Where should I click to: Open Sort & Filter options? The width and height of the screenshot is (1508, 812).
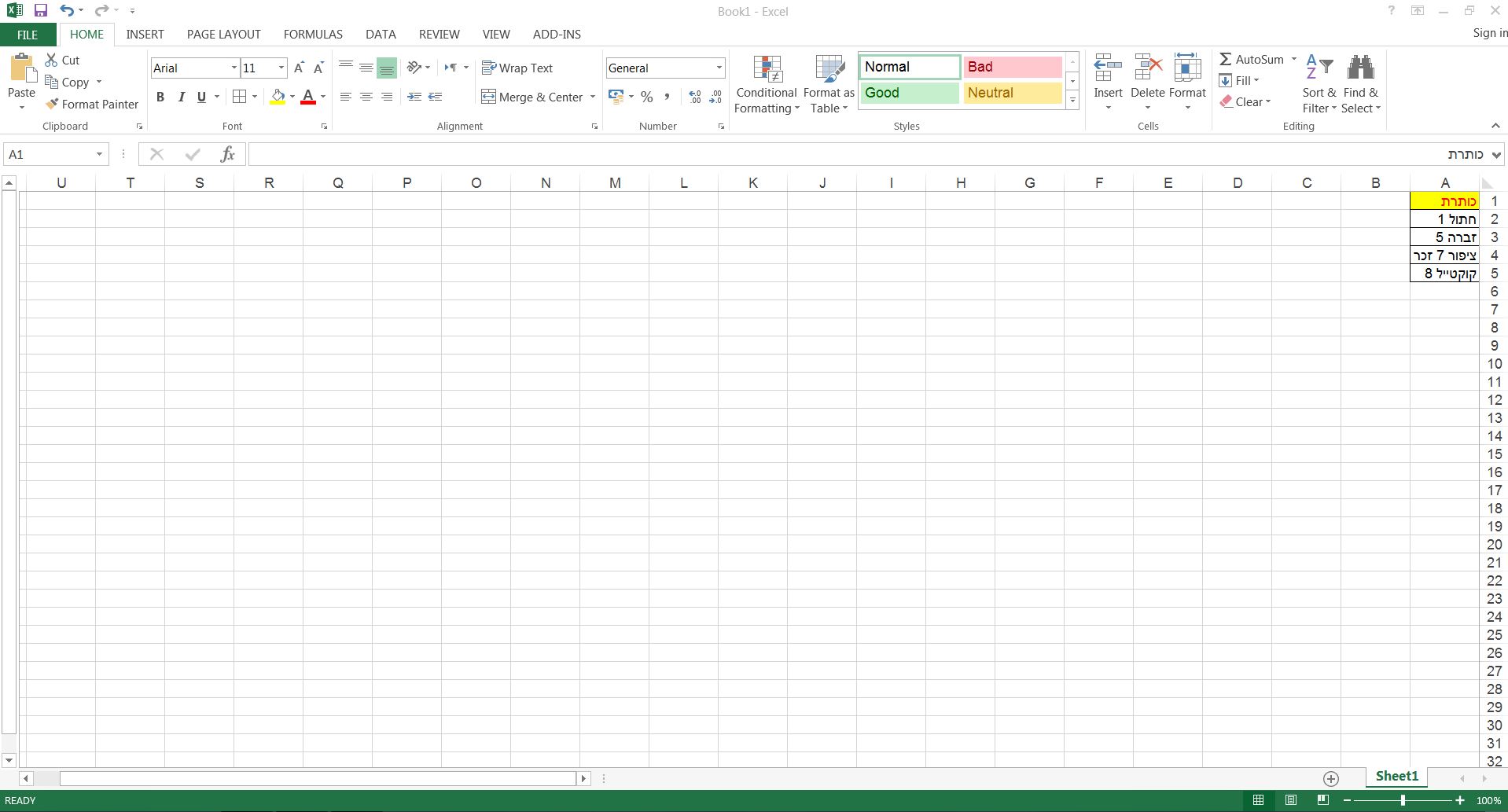[x=1319, y=85]
